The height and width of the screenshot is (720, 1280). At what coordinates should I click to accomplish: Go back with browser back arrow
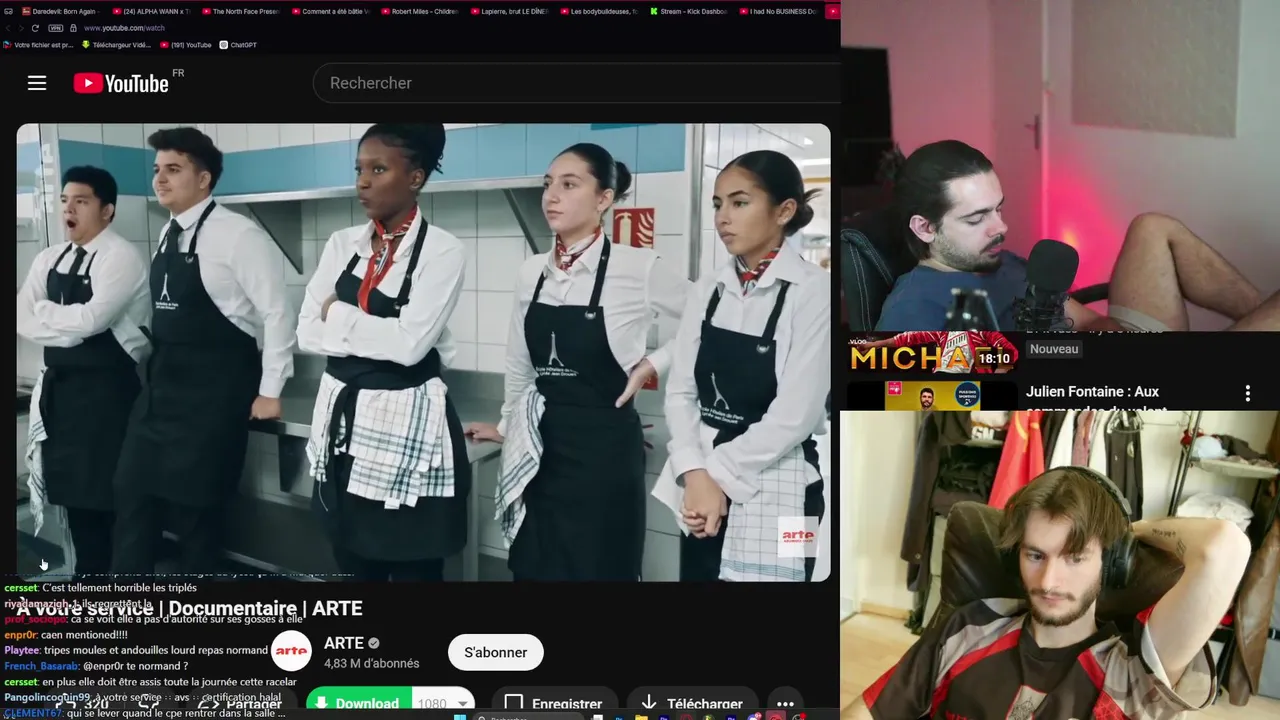[x=8, y=28]
